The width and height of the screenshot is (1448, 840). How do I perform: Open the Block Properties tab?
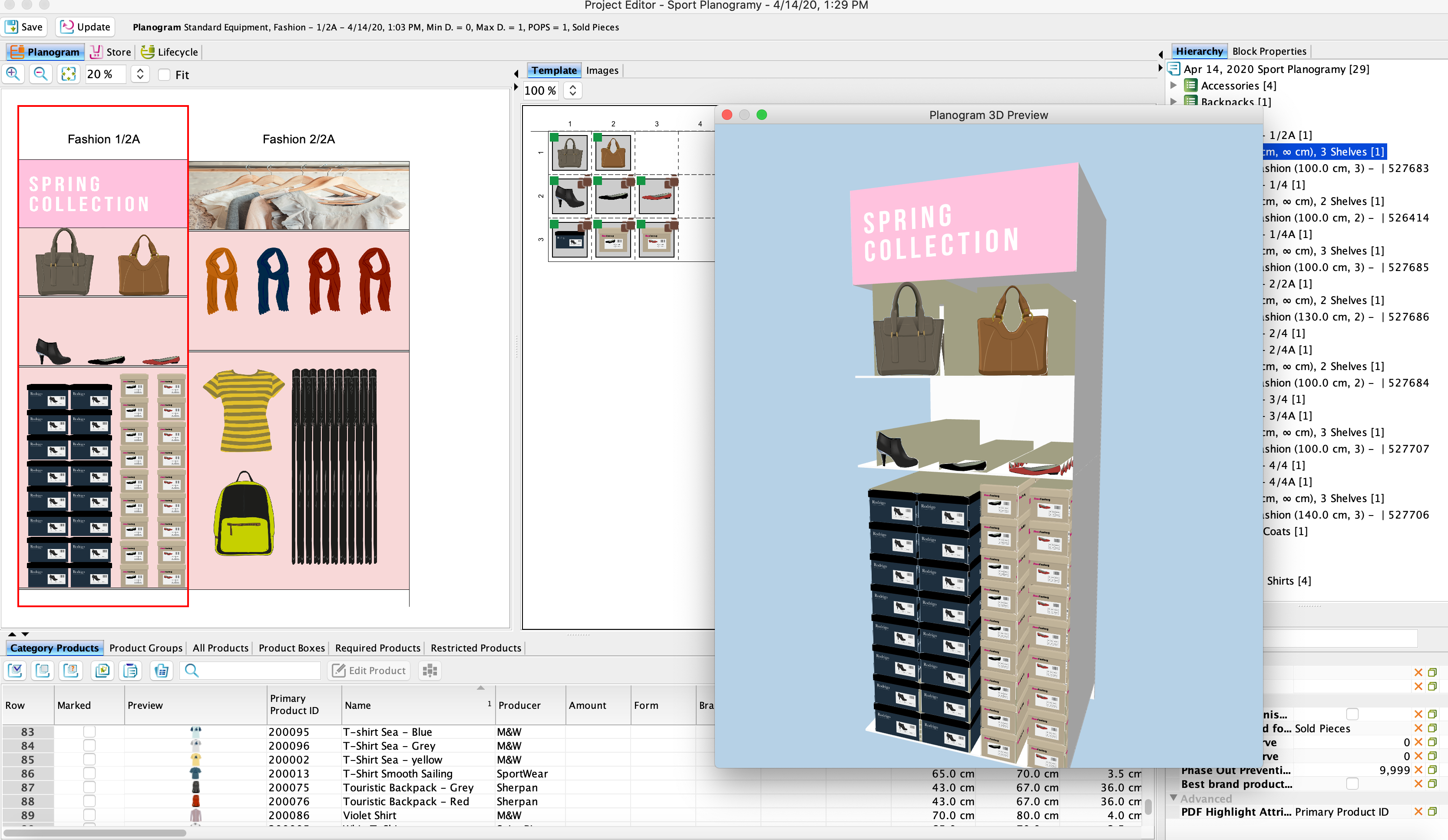1269,51
